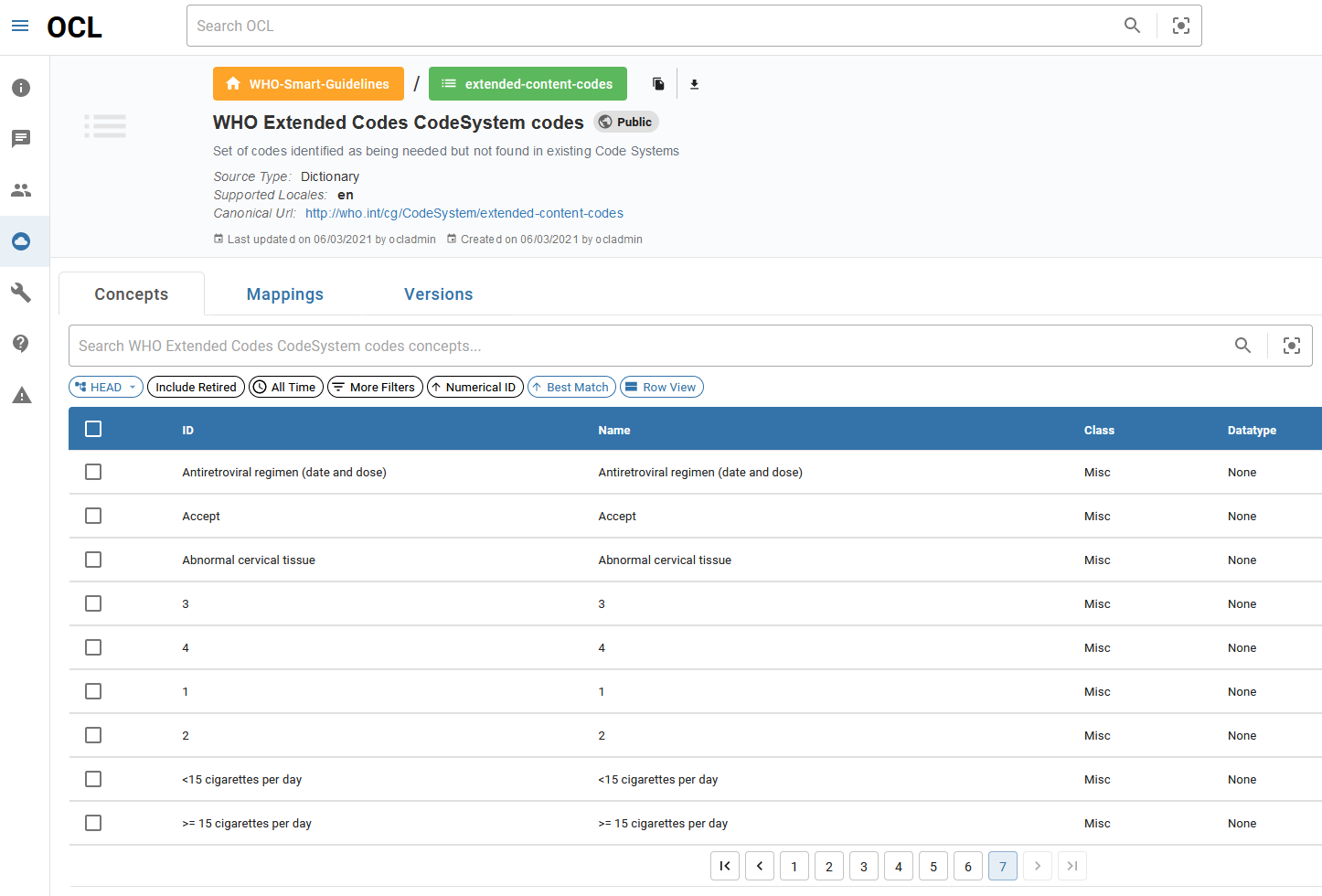Copy the CodeSystem reference icon
The image size is (1322, 896).
(657, 83)
